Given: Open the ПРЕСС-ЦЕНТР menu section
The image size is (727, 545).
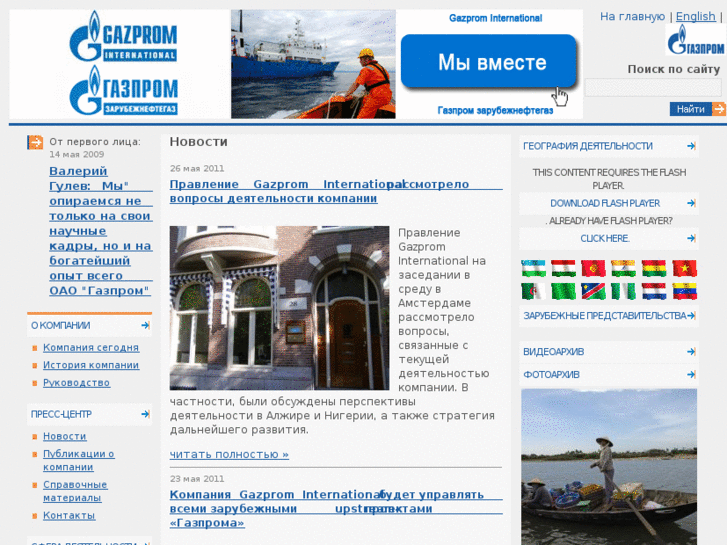Looking at the screenshot, I should pos(89,414).
